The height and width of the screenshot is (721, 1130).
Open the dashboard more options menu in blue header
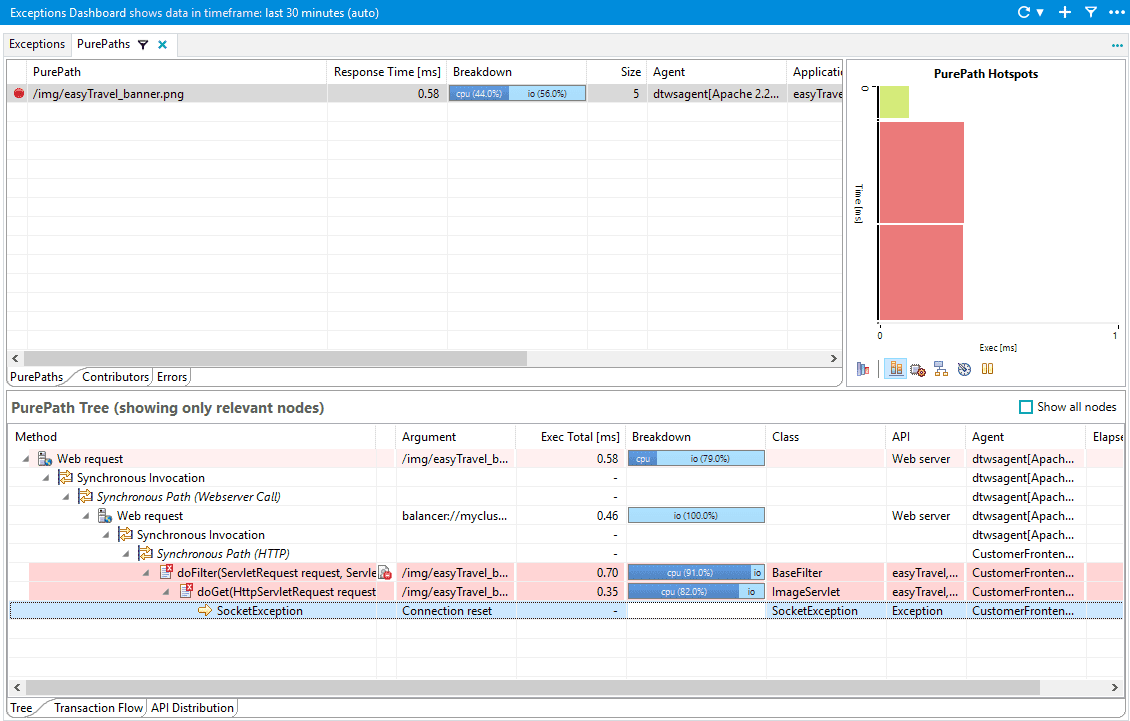(1116, 12)
